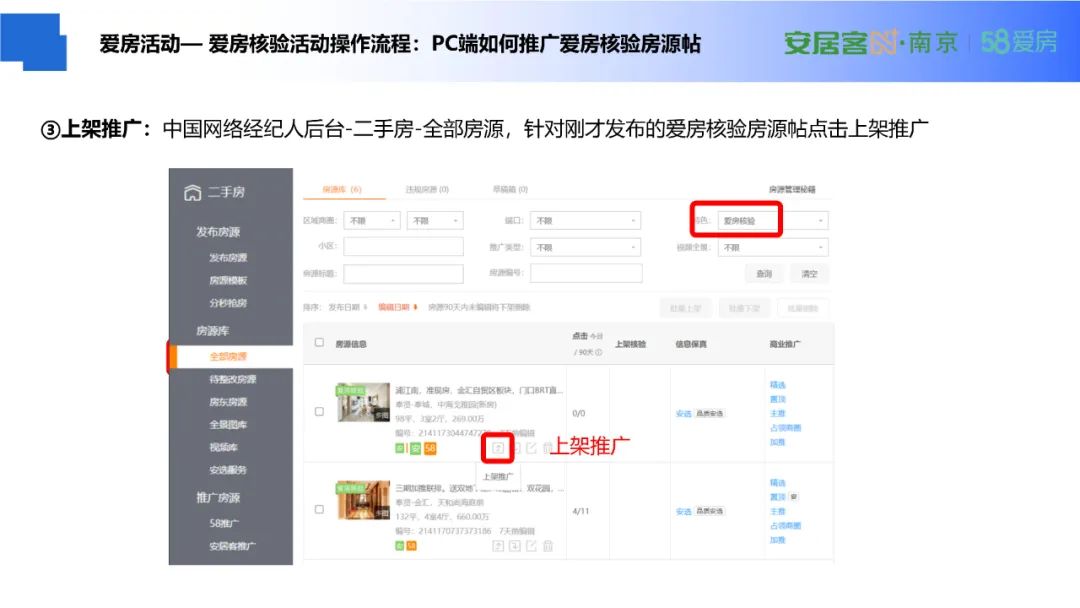The width and height of the screenshot is (1080, 608).
Task: Click 占领商圈 link for the 269.00万 listing
Action: pos(785,428)
